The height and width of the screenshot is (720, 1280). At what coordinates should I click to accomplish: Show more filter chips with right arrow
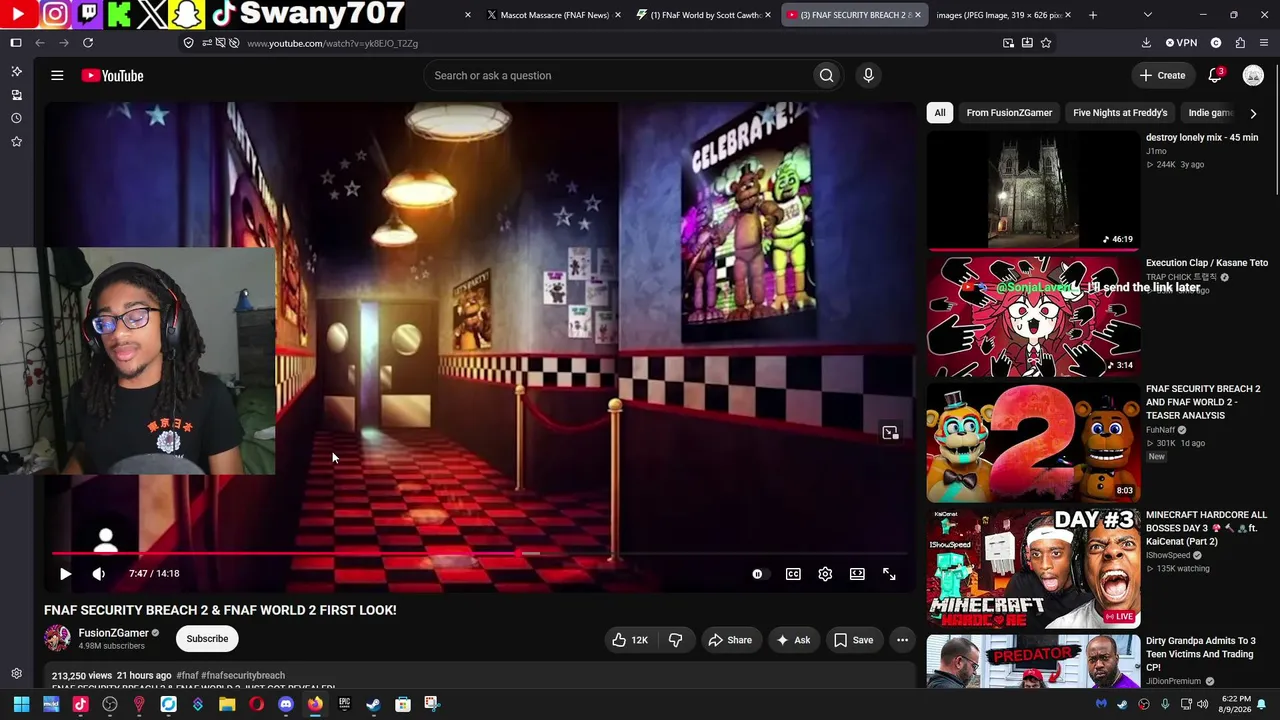tap(1253, 113)
